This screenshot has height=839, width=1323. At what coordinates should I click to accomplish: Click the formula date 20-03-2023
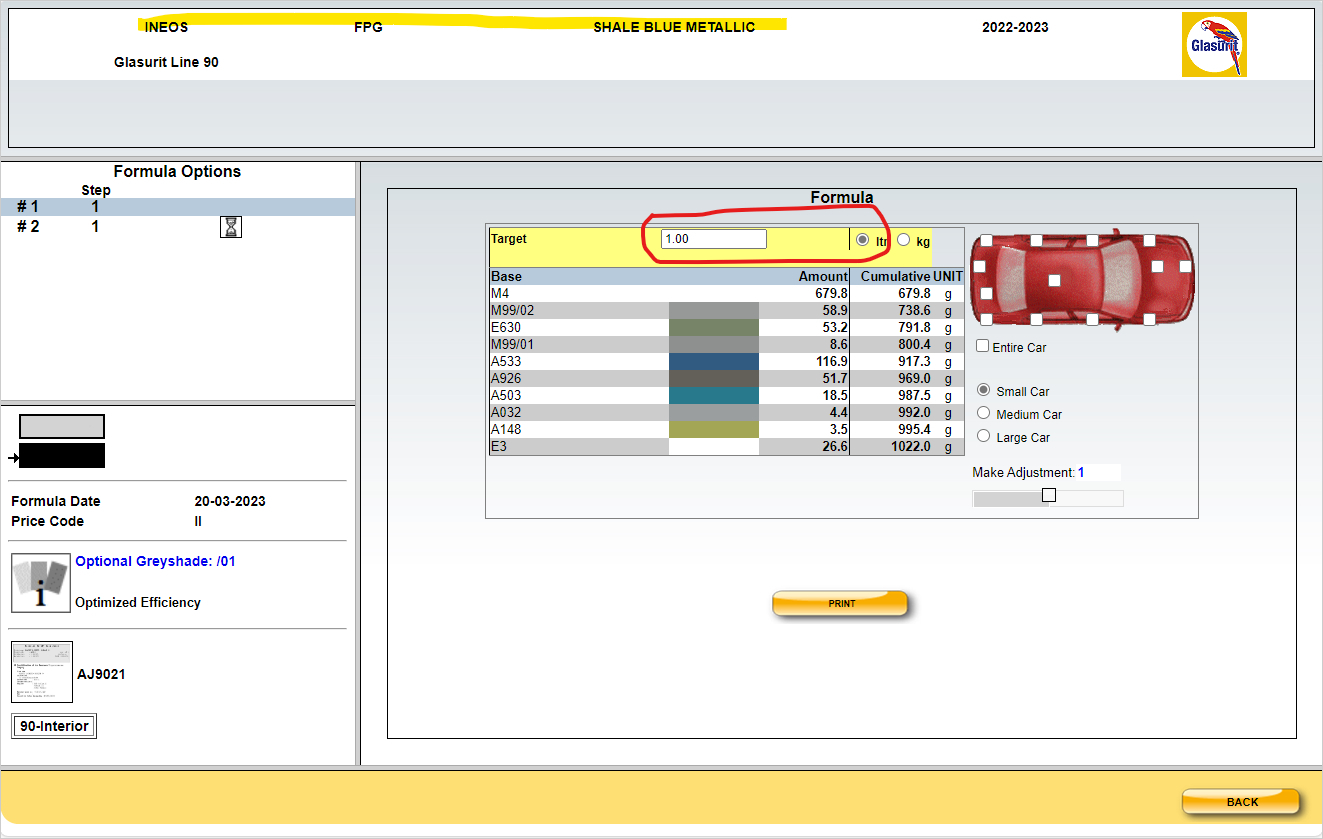click(x=230, y=501)
